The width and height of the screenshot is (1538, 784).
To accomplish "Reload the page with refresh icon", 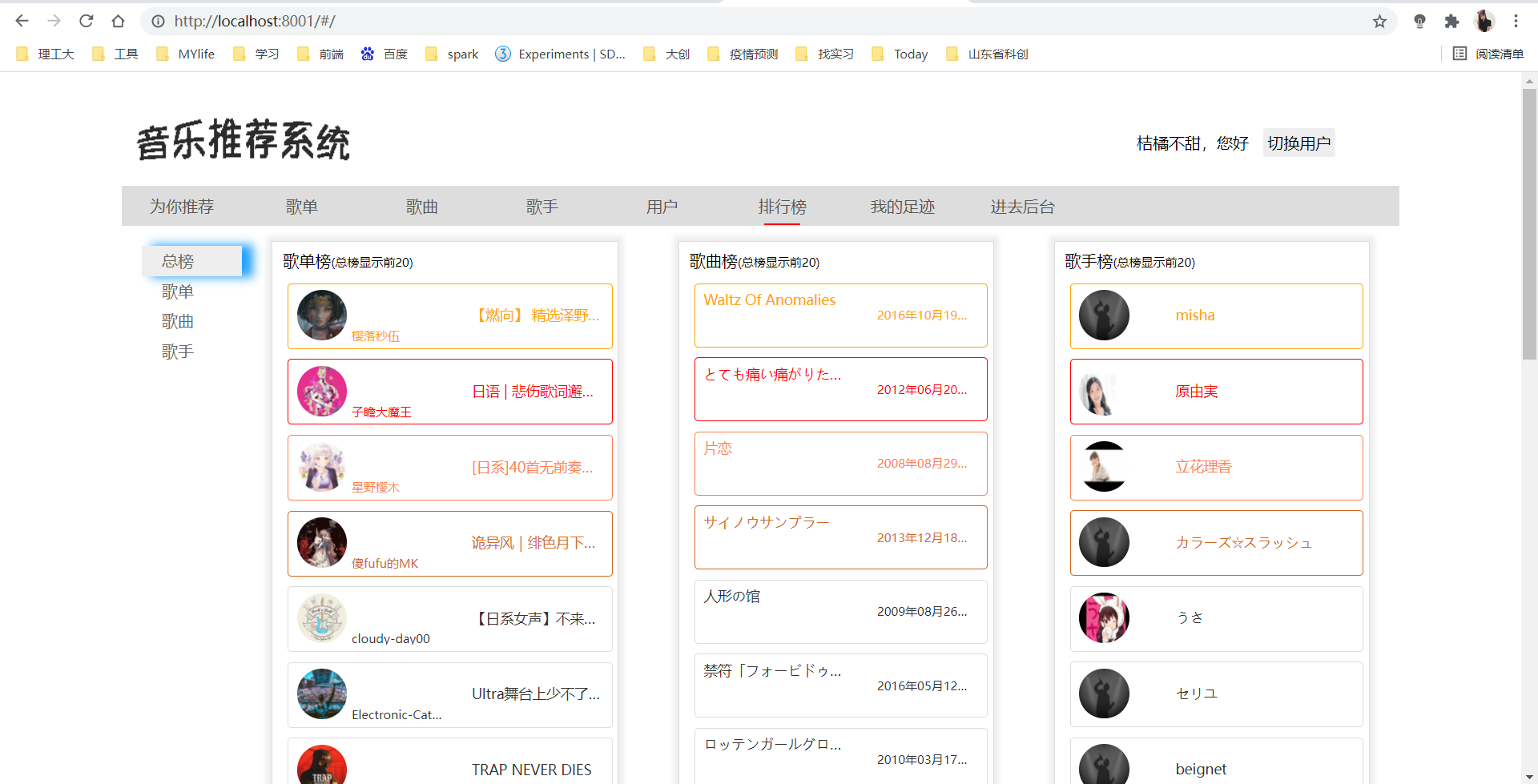I will (x=86, y=21).
